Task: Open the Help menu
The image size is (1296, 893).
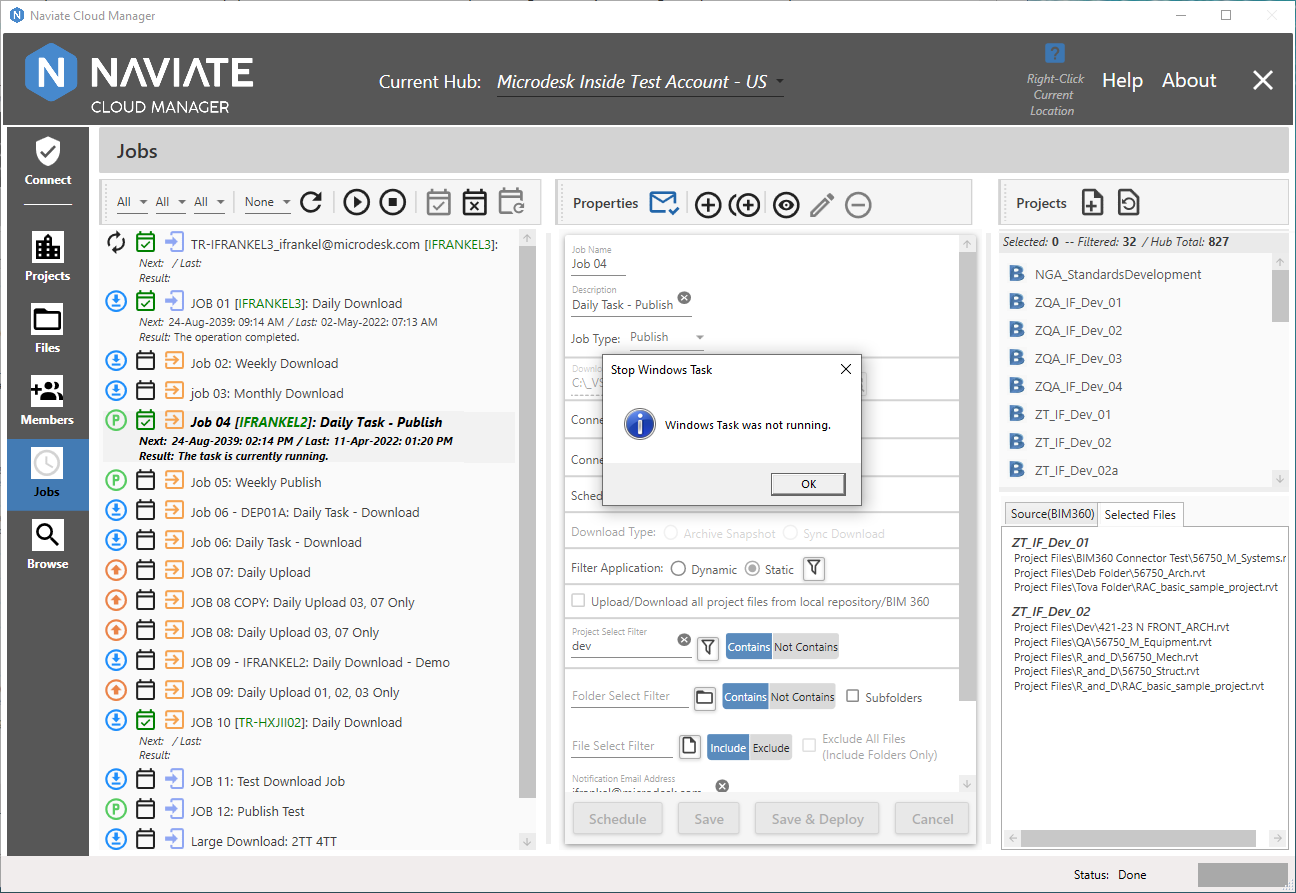Action: [1122, 81]
